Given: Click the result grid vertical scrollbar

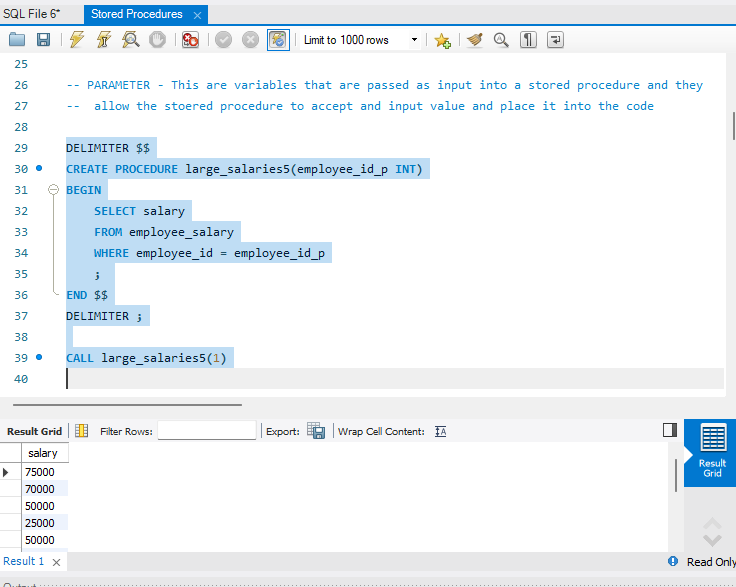Looking at the screenshot, I should pyautogui.click(x=675, y=476).
